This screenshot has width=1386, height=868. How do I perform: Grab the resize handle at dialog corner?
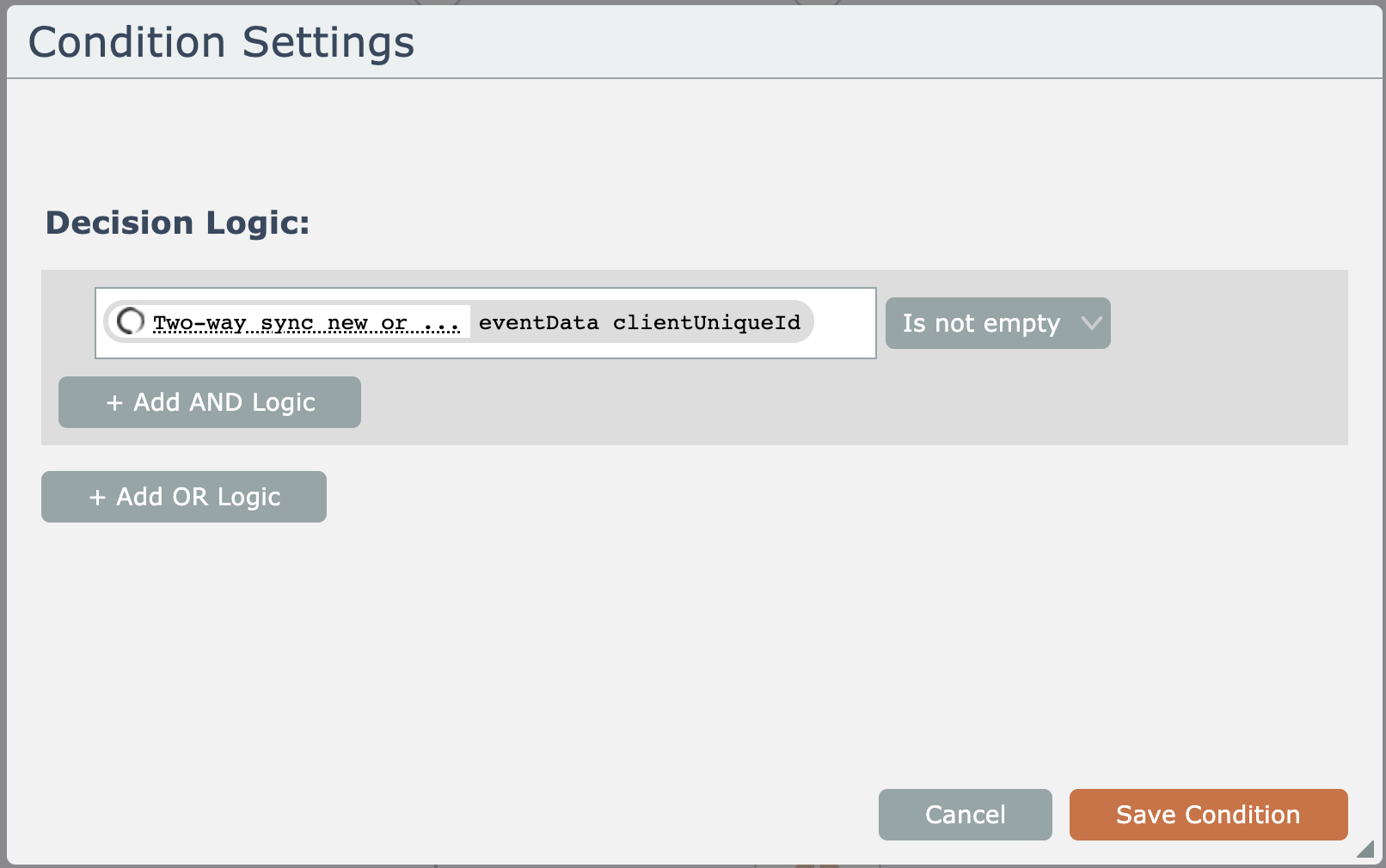click(x=1365, y=849)
